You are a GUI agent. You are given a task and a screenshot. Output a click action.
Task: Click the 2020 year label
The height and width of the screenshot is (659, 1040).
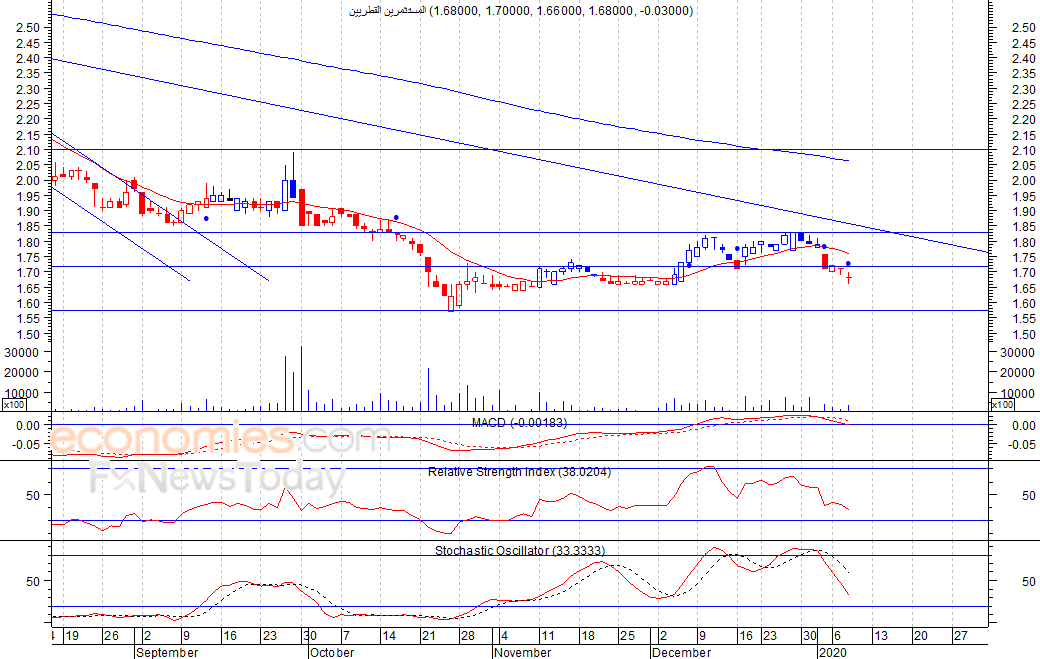point(832,652)
